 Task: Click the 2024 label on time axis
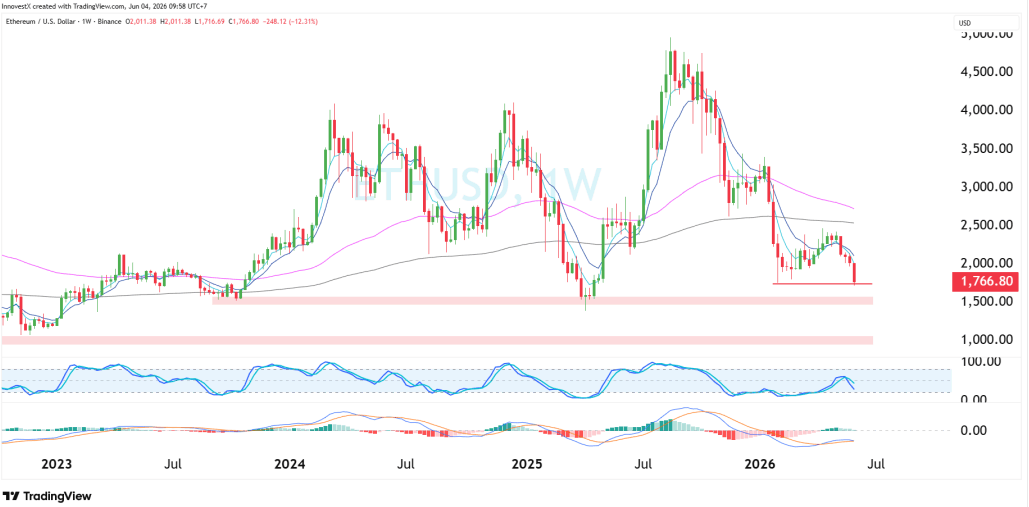point(289,464)
